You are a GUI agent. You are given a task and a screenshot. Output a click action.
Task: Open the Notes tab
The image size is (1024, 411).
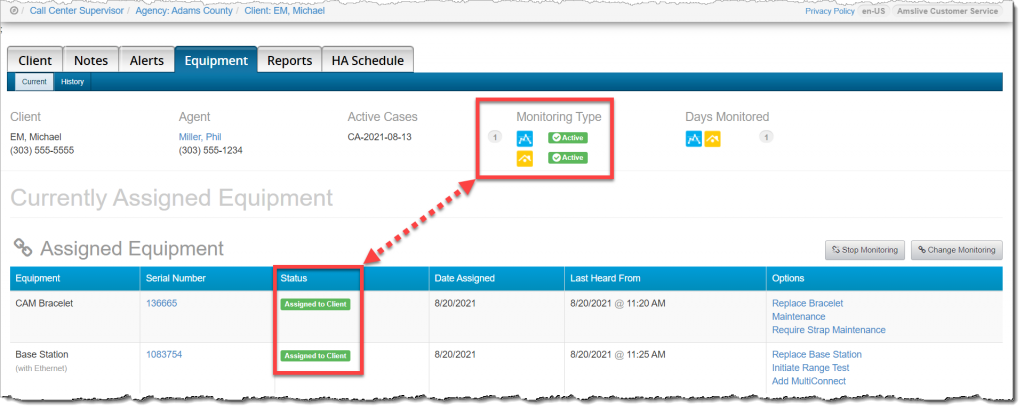[x=92, y=60]
